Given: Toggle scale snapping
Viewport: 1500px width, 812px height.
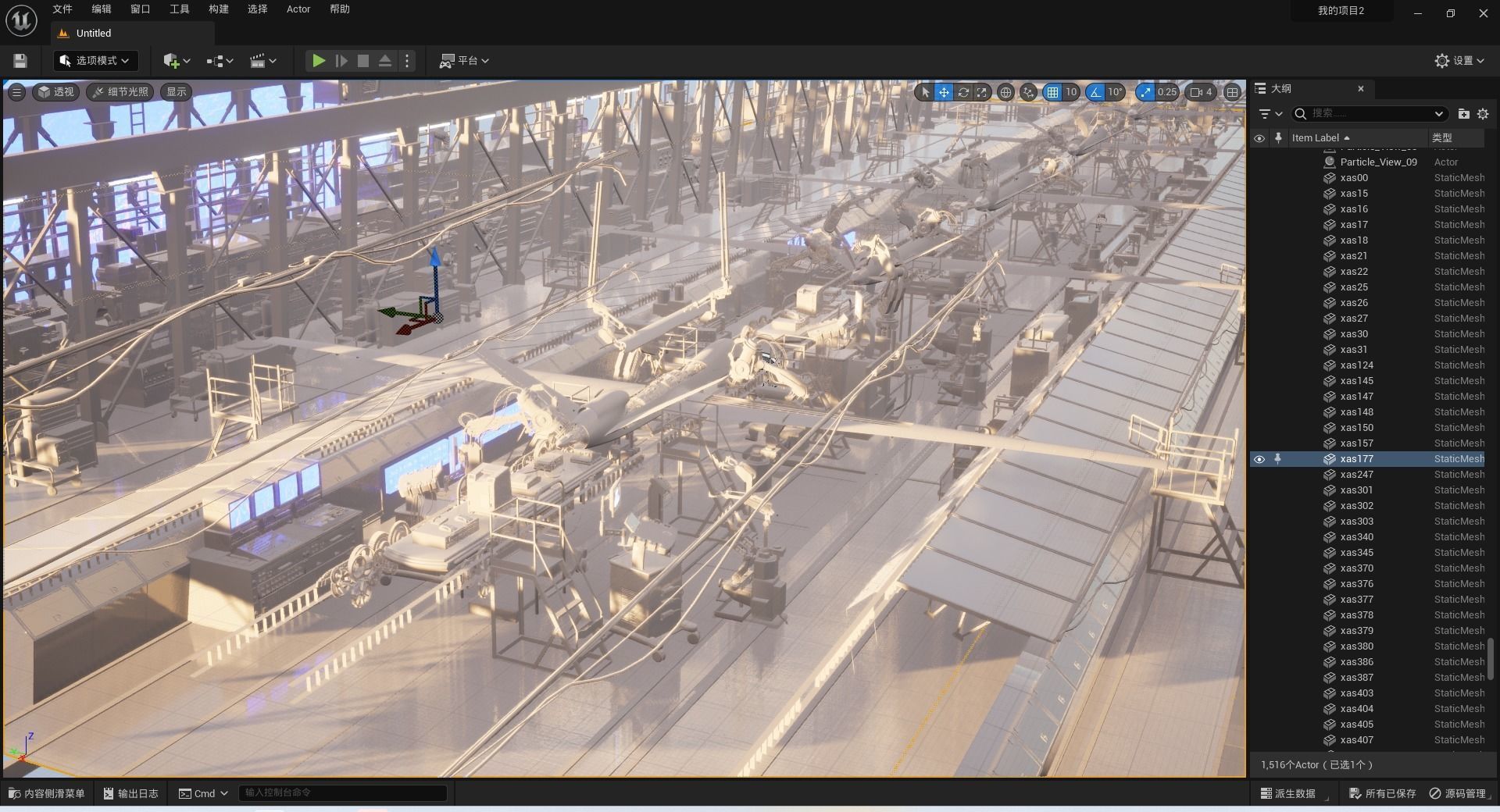Looking at the screenshot, I should click(1145, 92).
